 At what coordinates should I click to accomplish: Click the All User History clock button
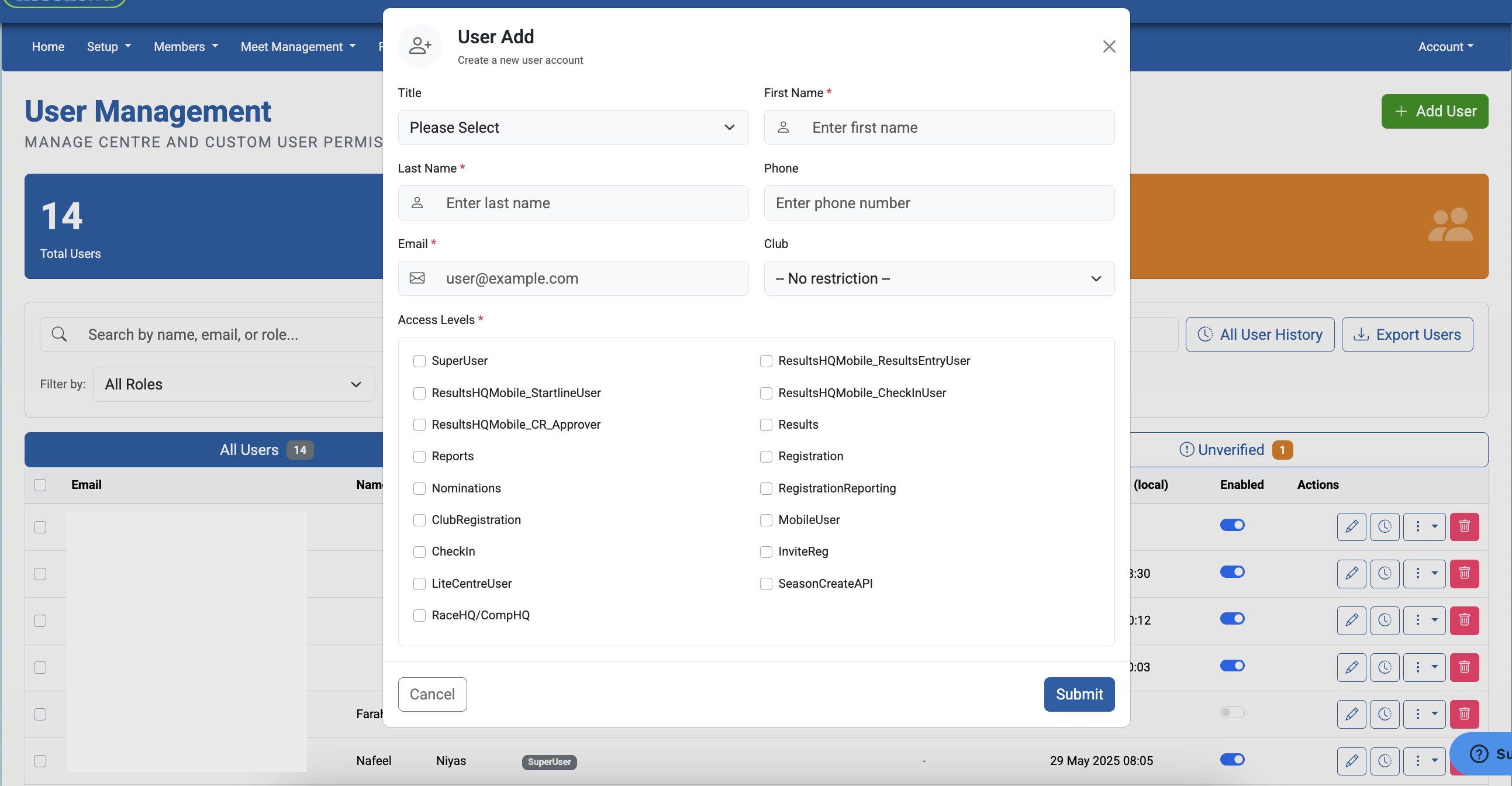click(1259, 335)
